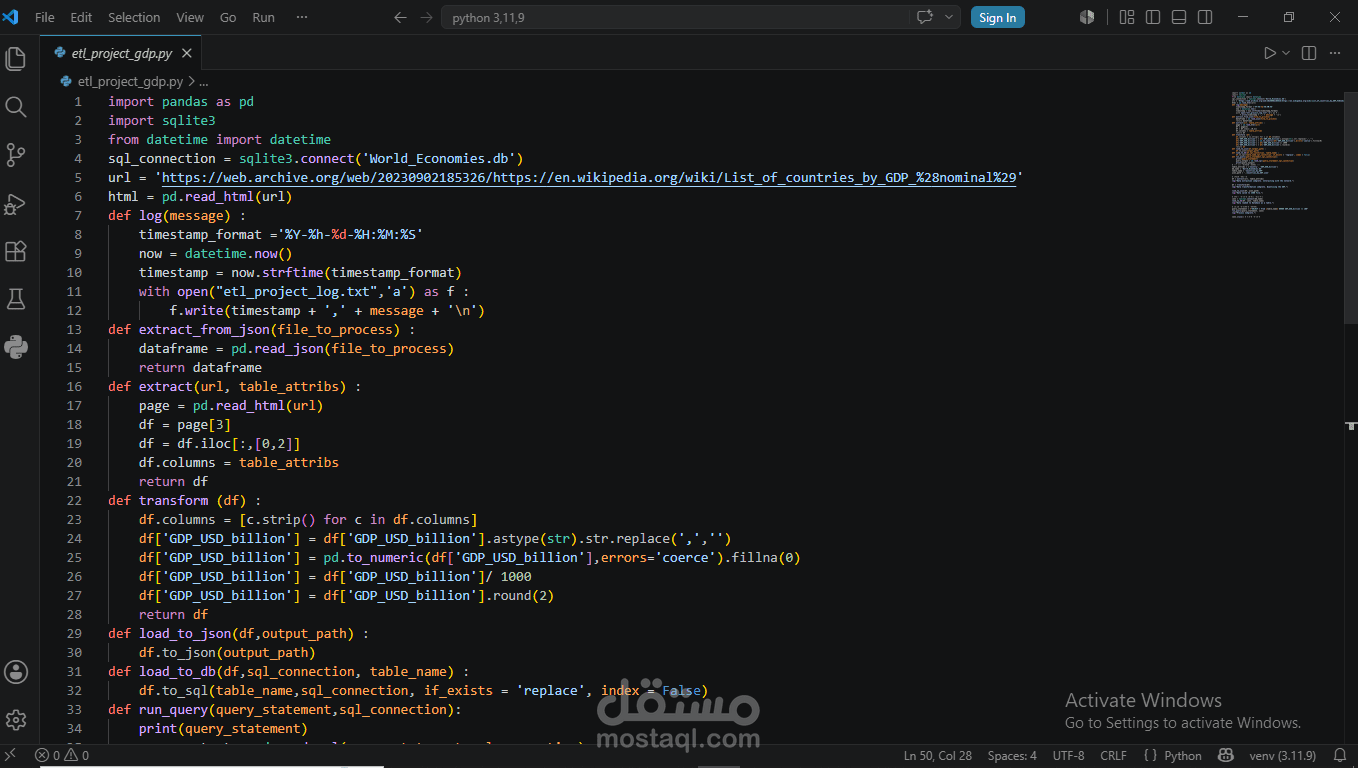Change line endings via CRLF
The width and height of the screenshot is (1358, 768).
pos(1113,756)
